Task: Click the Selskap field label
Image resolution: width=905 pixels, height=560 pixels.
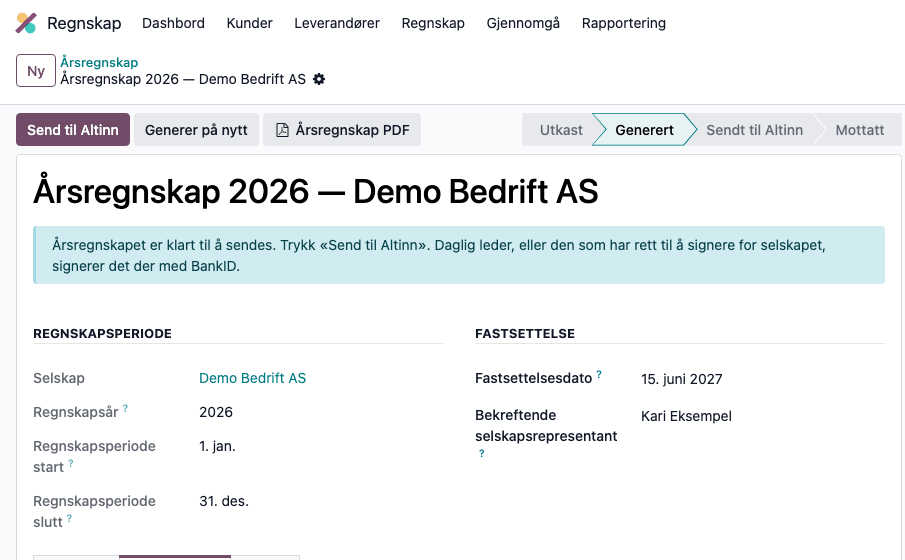Action: (x=59, y=378)
